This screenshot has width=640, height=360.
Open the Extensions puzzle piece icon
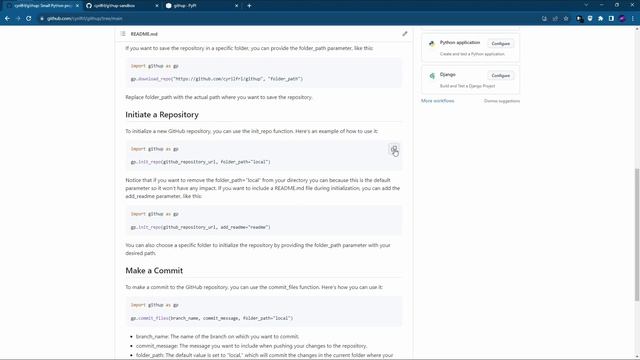(x=600, y=18)
